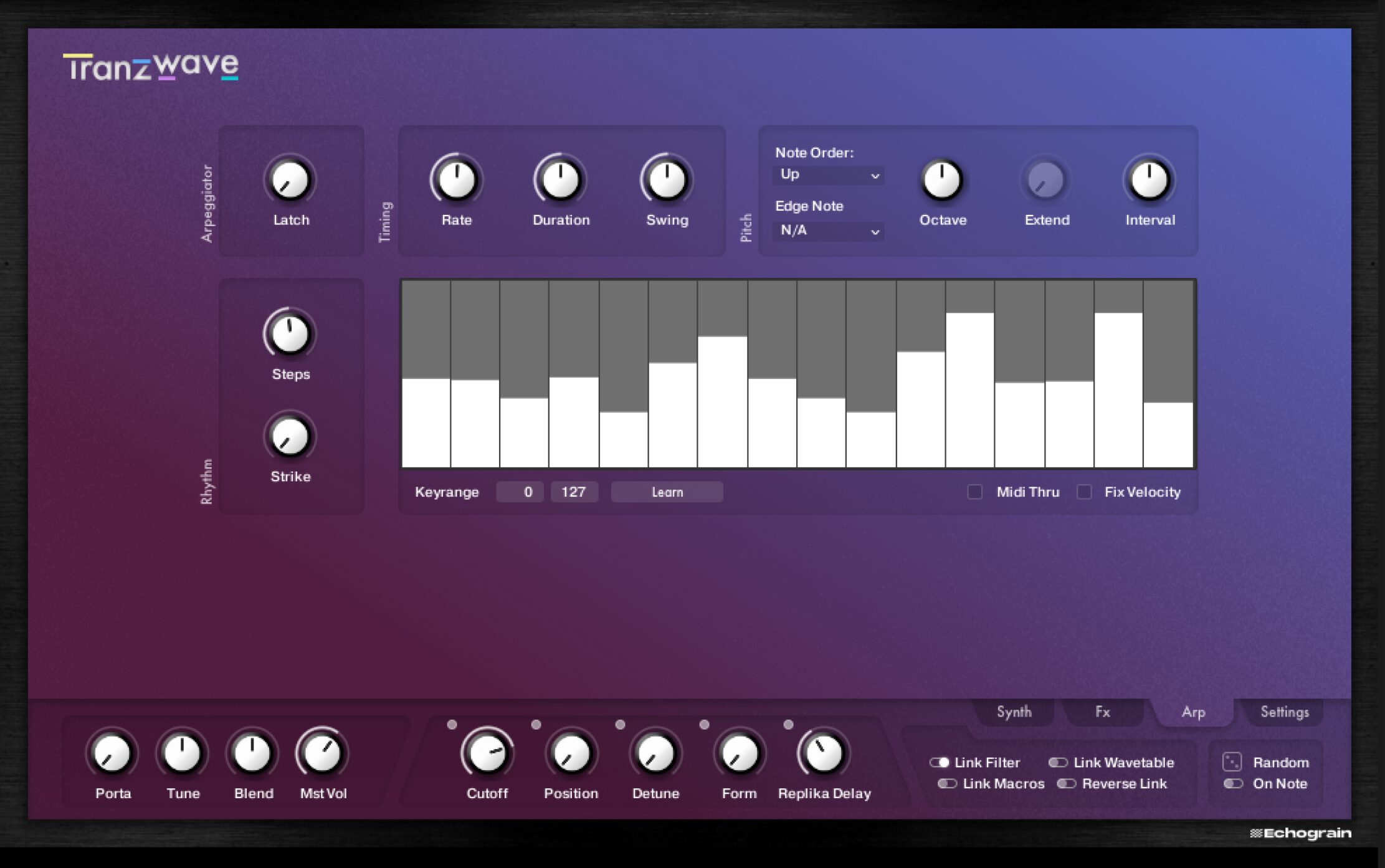Click the Rate knob
This screenshot has width=1385, height=868.
[457, 181]
